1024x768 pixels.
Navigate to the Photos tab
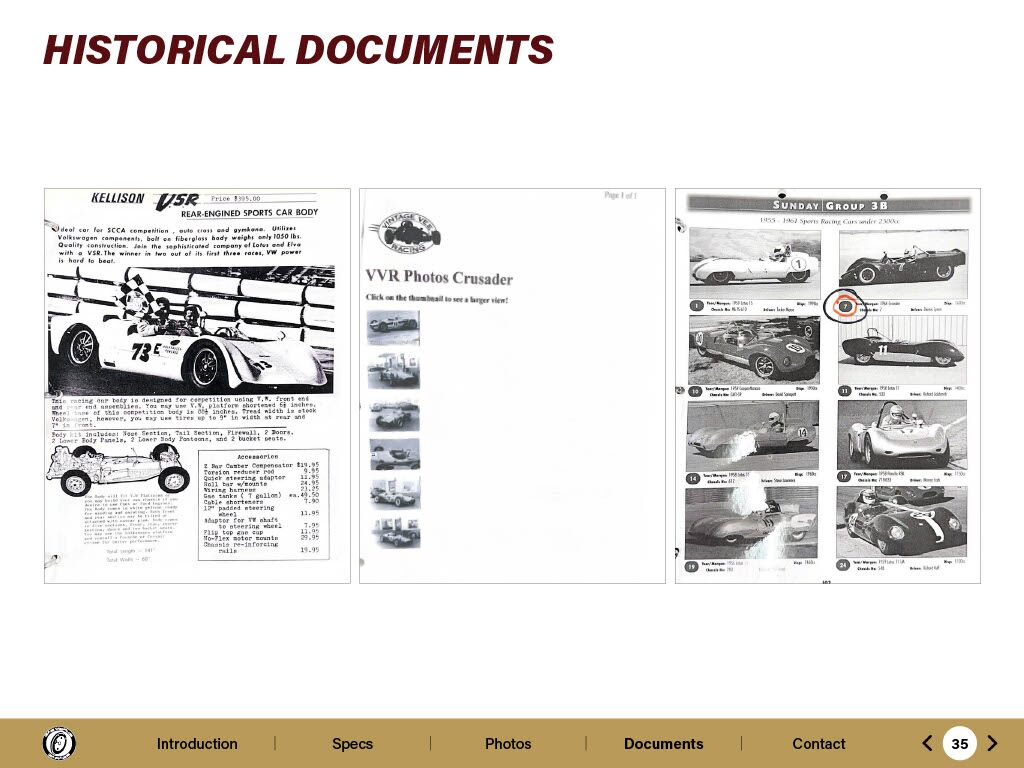(508, 744)
